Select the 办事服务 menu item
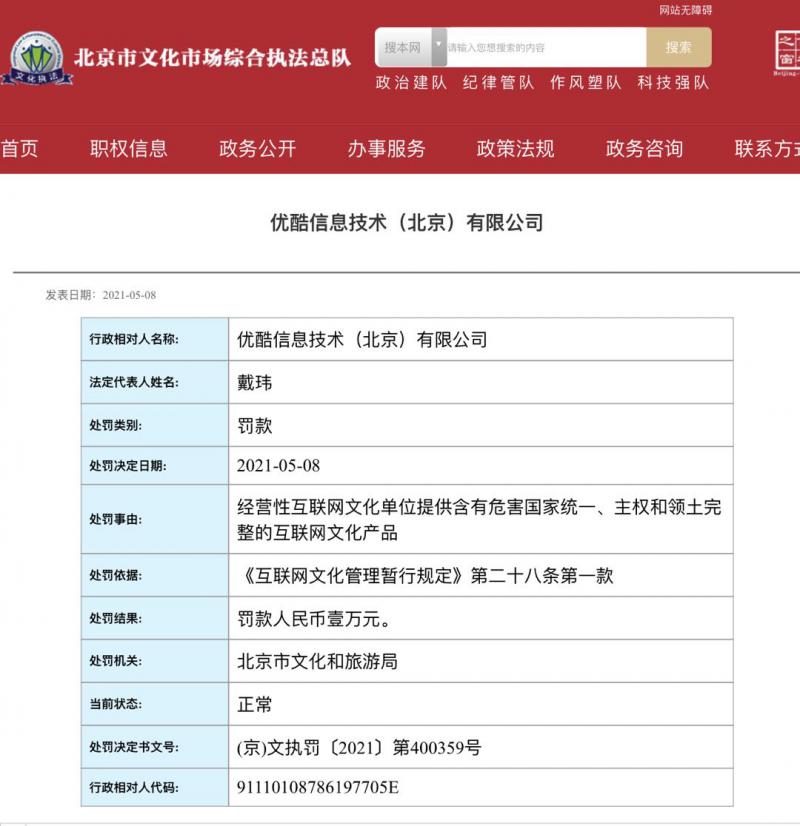 point(387,148)
